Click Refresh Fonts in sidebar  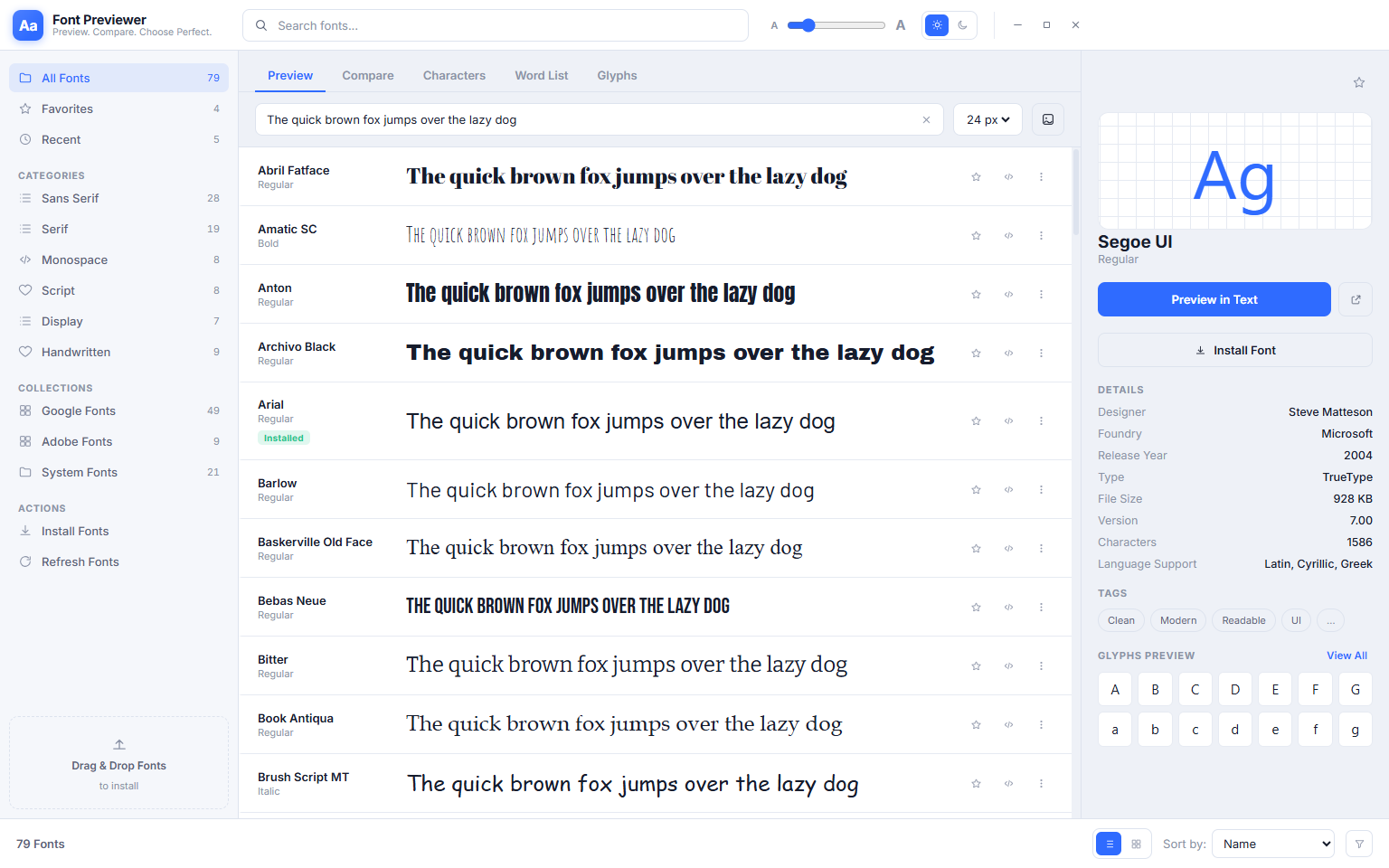(118, 561)
